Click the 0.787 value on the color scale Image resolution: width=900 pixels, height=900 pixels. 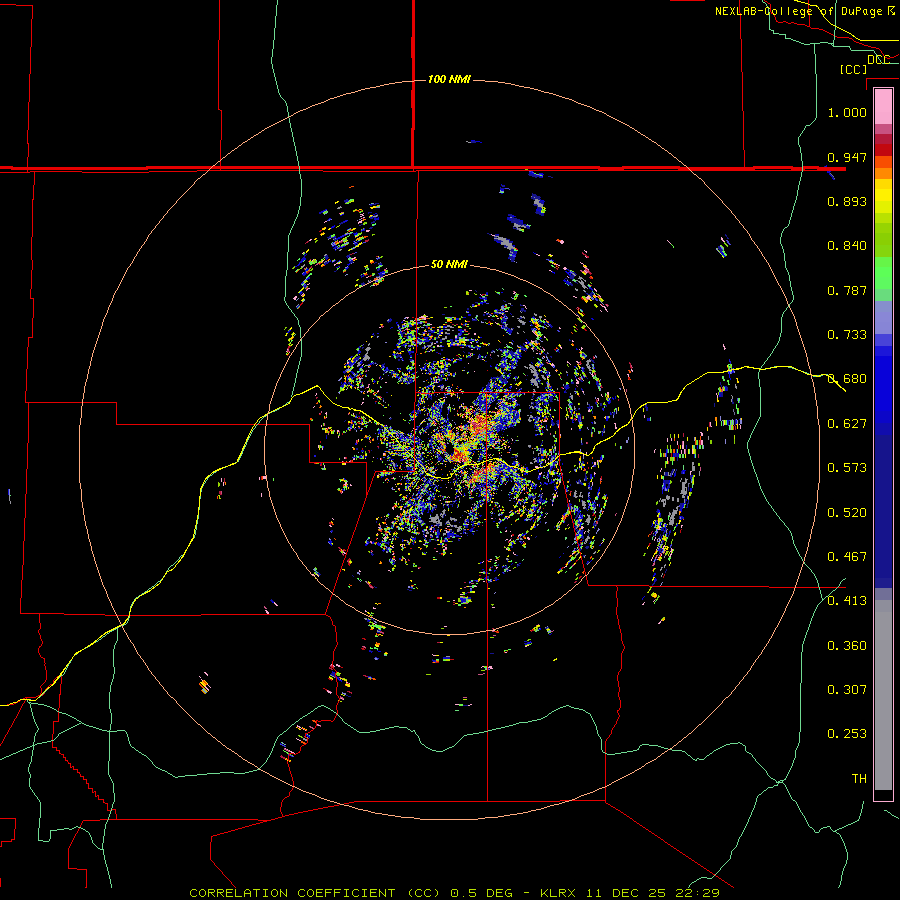tap(847, 290)
